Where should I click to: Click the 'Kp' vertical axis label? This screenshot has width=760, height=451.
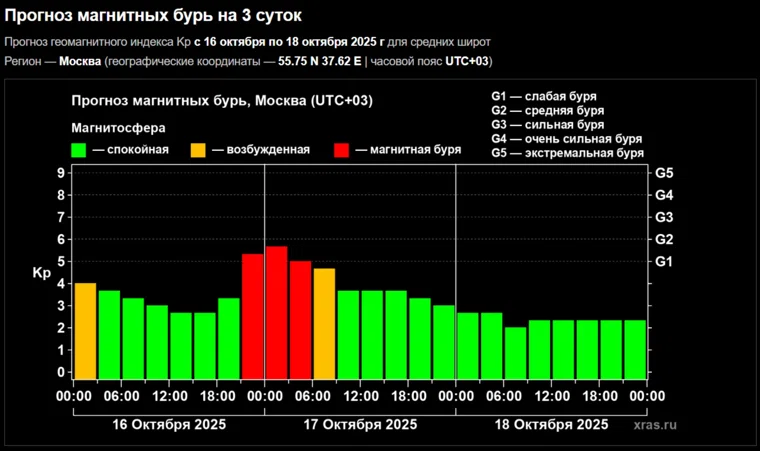tap(41, 272)
